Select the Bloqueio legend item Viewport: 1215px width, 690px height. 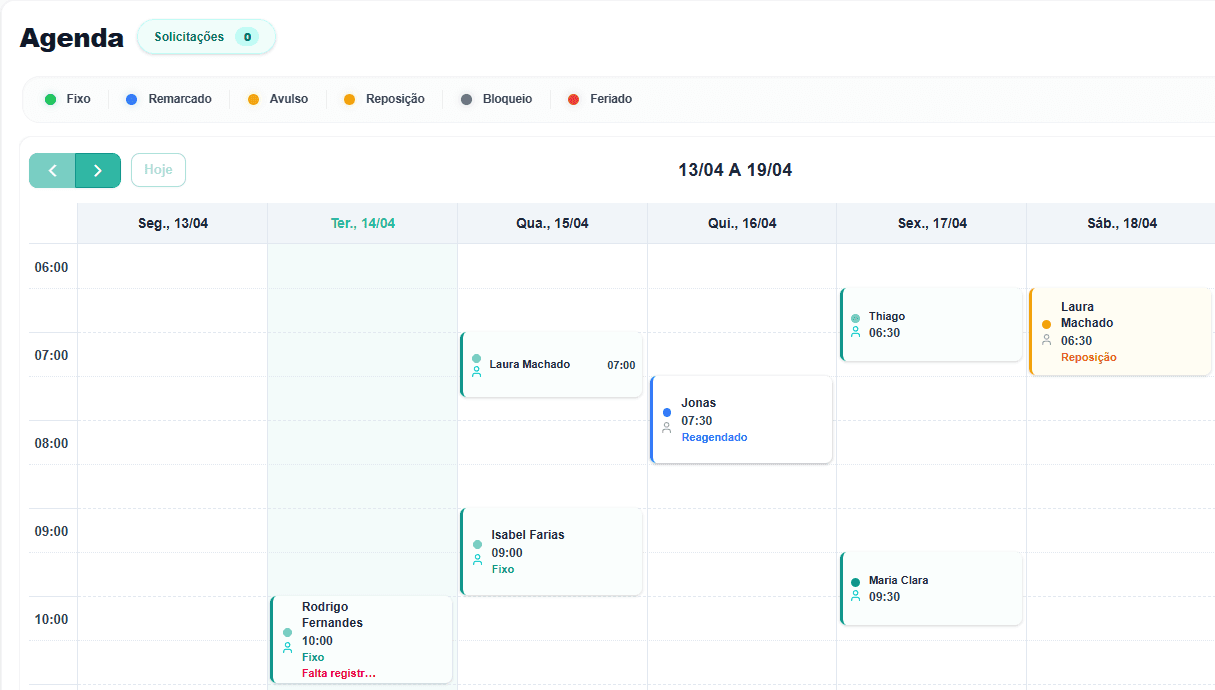click(x=496, y=99)
